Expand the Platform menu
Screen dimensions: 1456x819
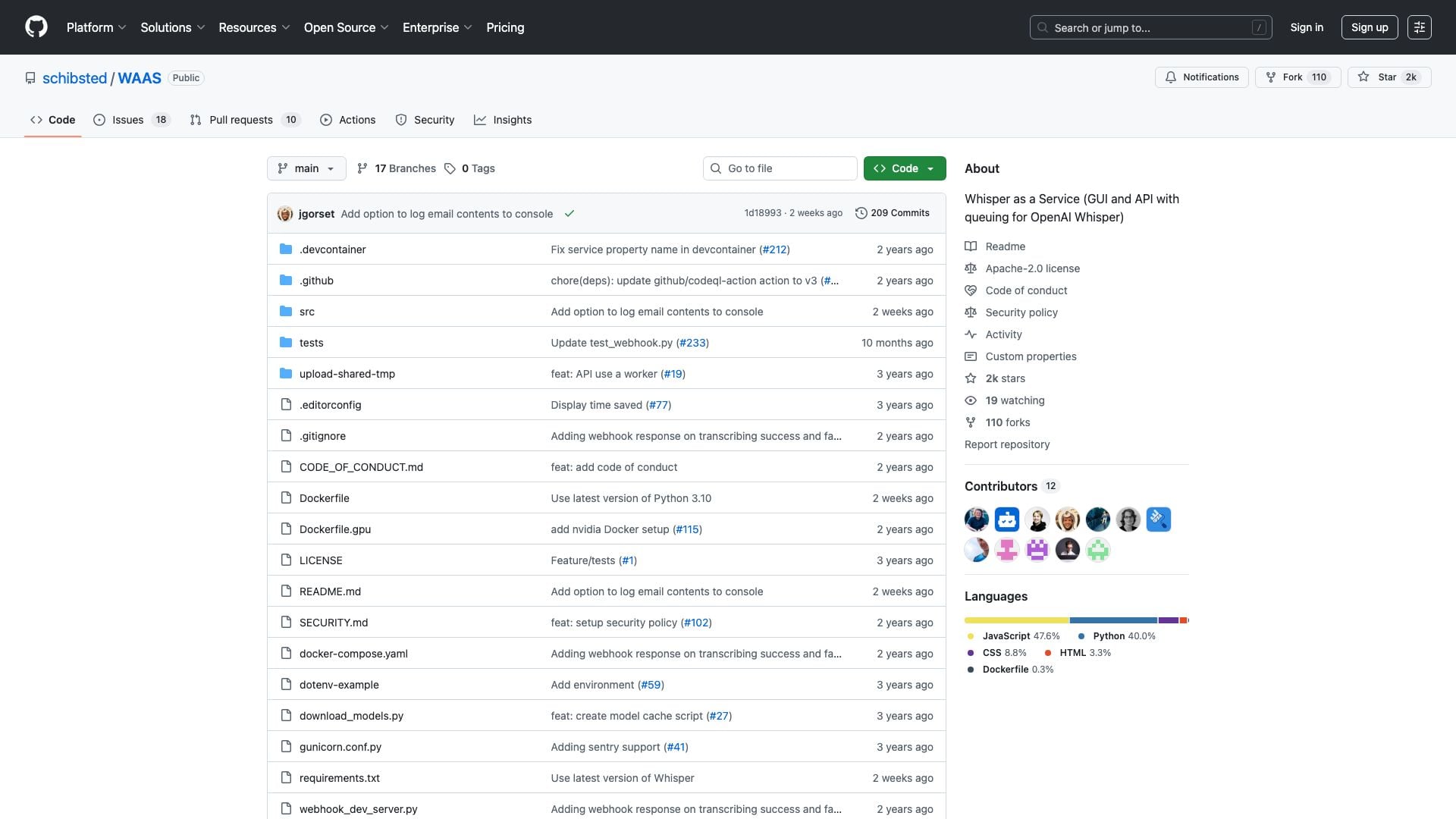click(96, 27)
